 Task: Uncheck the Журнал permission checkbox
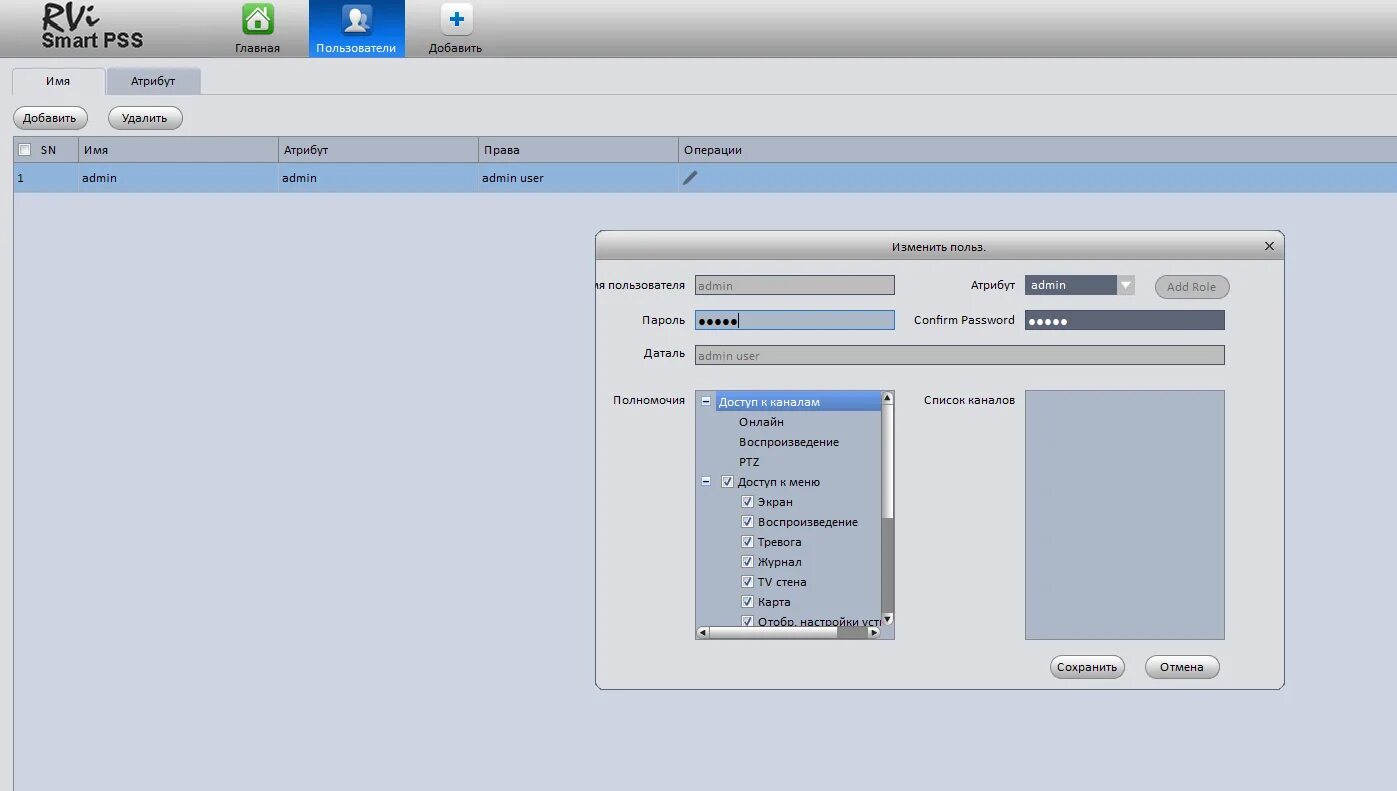pyautogui.click(x=747, y=562)
